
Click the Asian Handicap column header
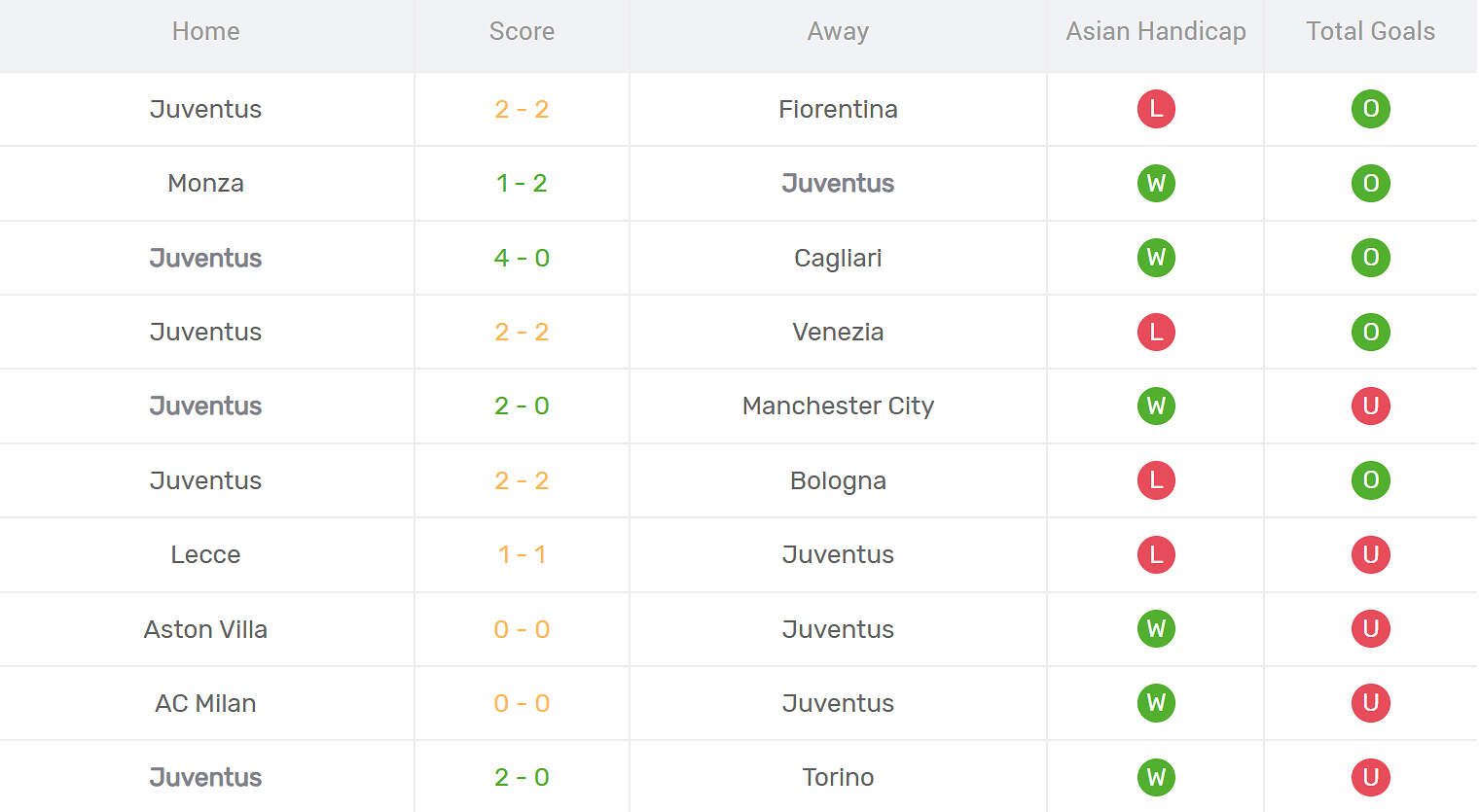click(x=1156, y=31)
